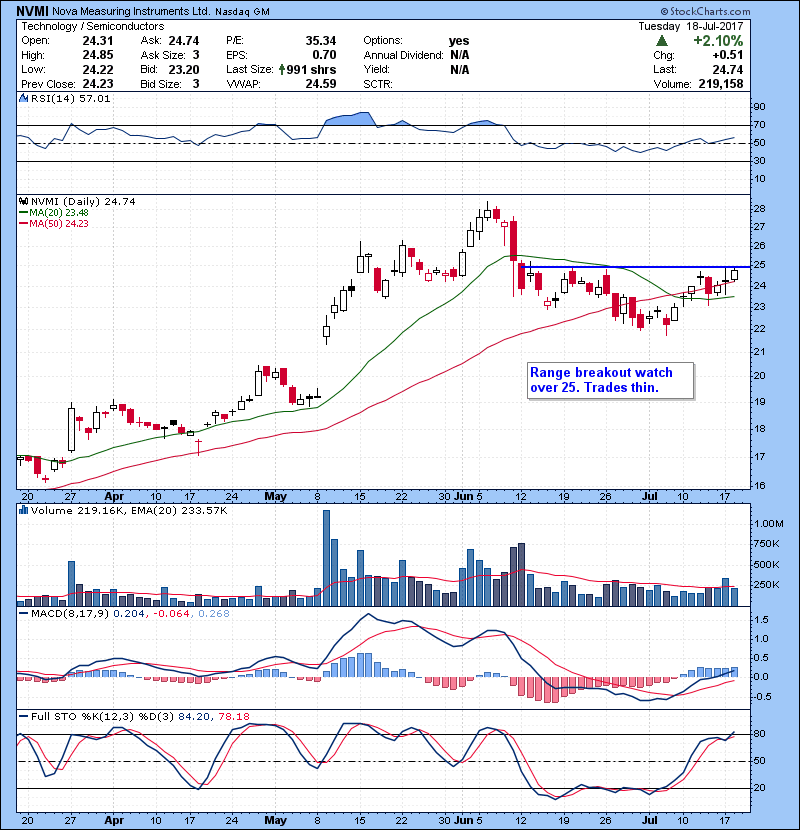Click the bar icon before the Volume label
The width and height of the screenshot is (800, 830).
(x=23, y=511)
